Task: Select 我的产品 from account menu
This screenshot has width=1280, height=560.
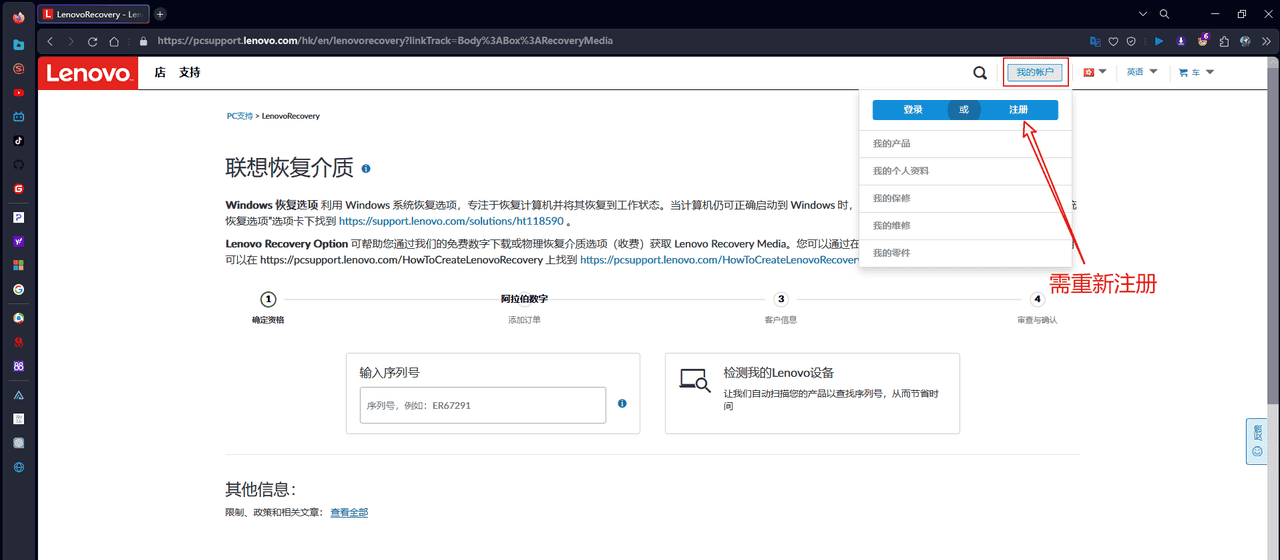Action: (x=965, y=144)
